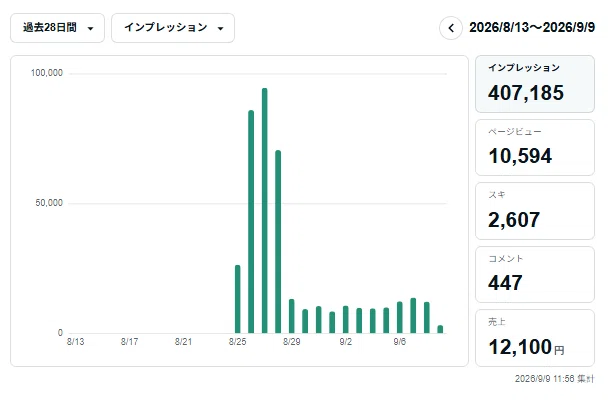Select the インプレッション 407,185 card
610x401 pixels.
click(x=535, y=84)
